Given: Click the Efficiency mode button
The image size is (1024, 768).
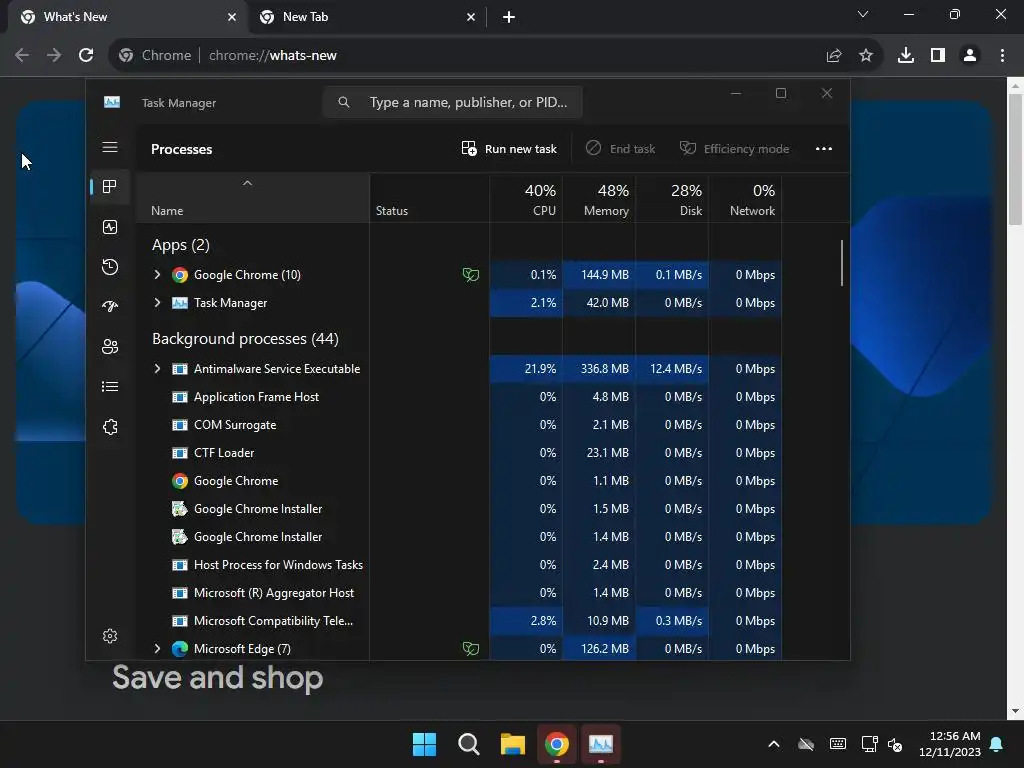Looking at the screenshot, I should coord(735,149).
